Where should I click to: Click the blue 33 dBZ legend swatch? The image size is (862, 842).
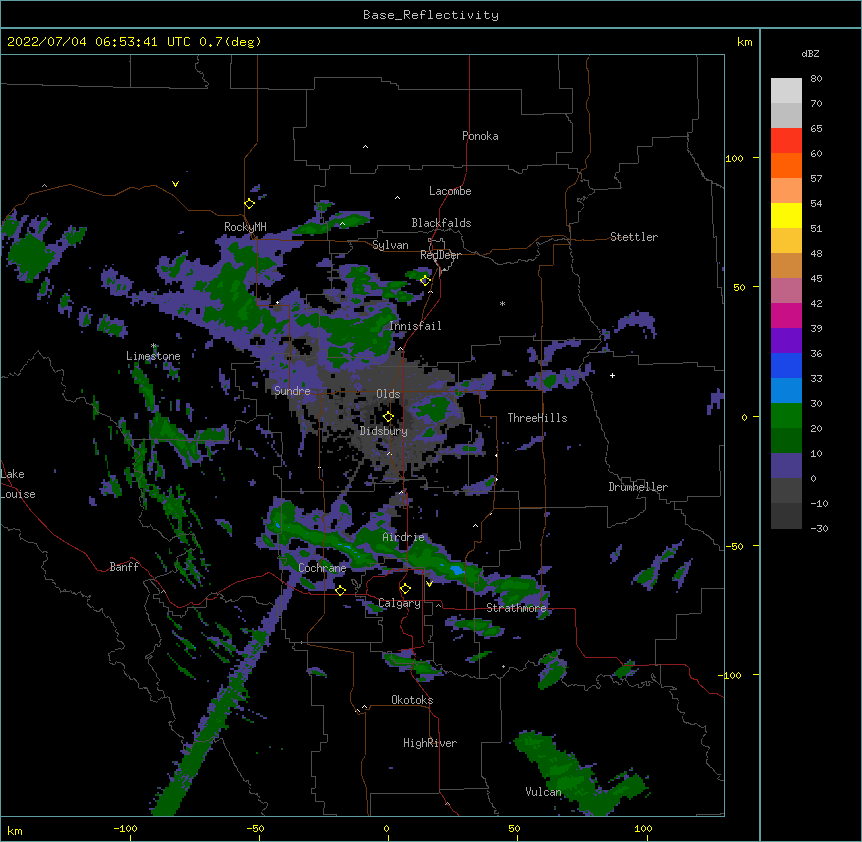point(786,366)
